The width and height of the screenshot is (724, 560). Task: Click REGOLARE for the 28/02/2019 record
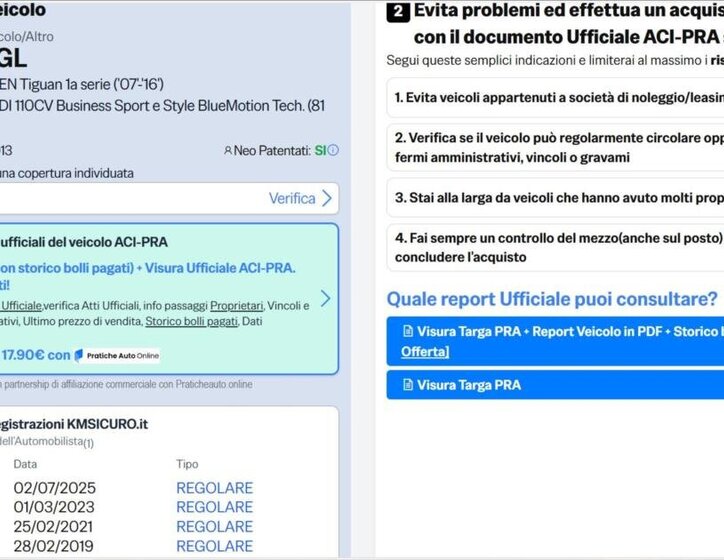click(214, 546)
